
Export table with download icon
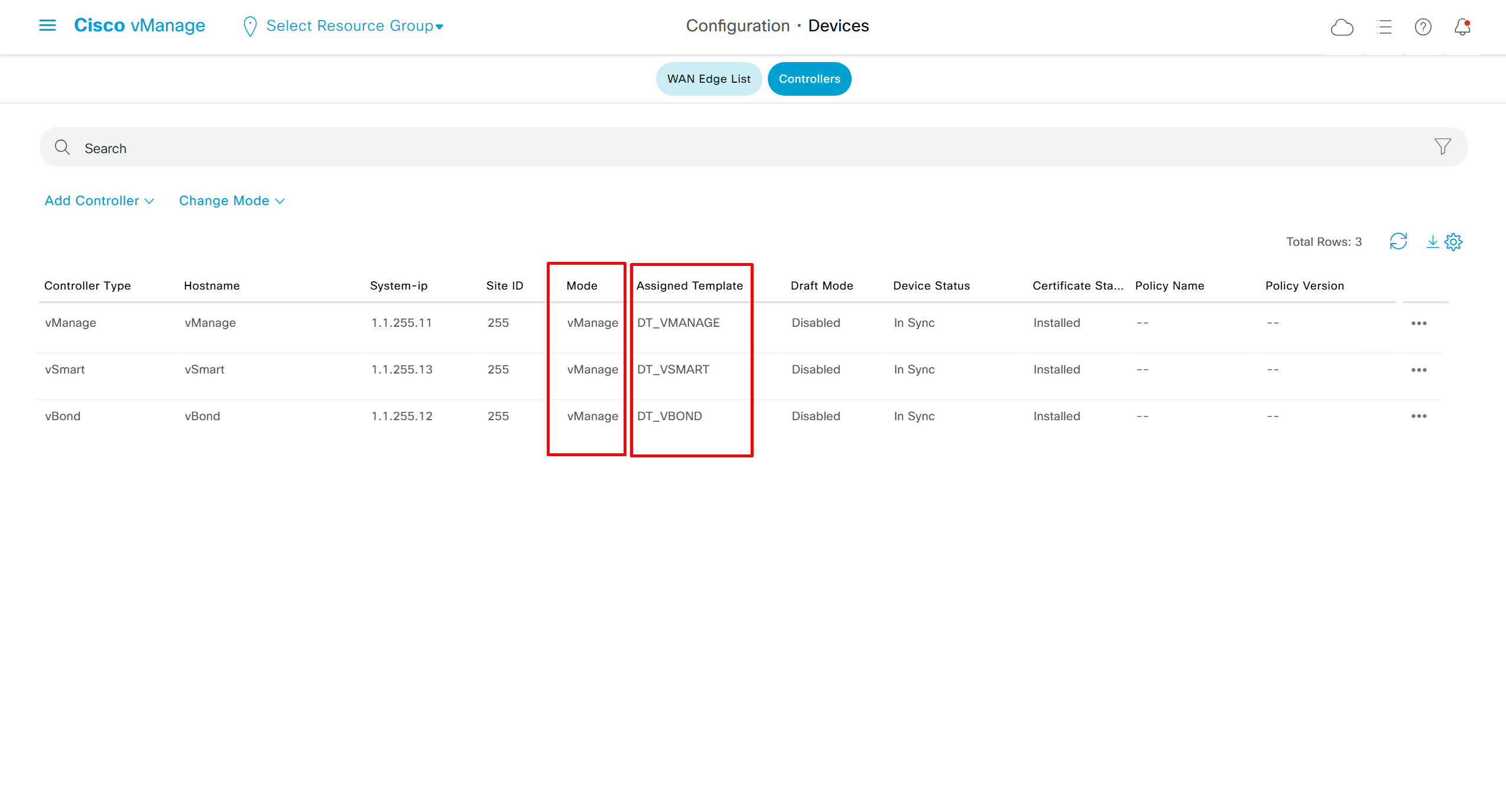point(1432,241)
